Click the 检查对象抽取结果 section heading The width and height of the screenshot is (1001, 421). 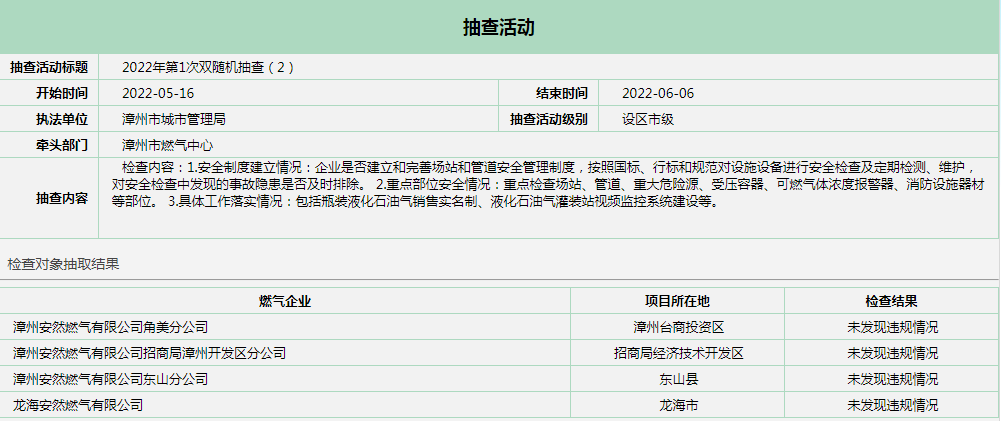tap(64, 264)
